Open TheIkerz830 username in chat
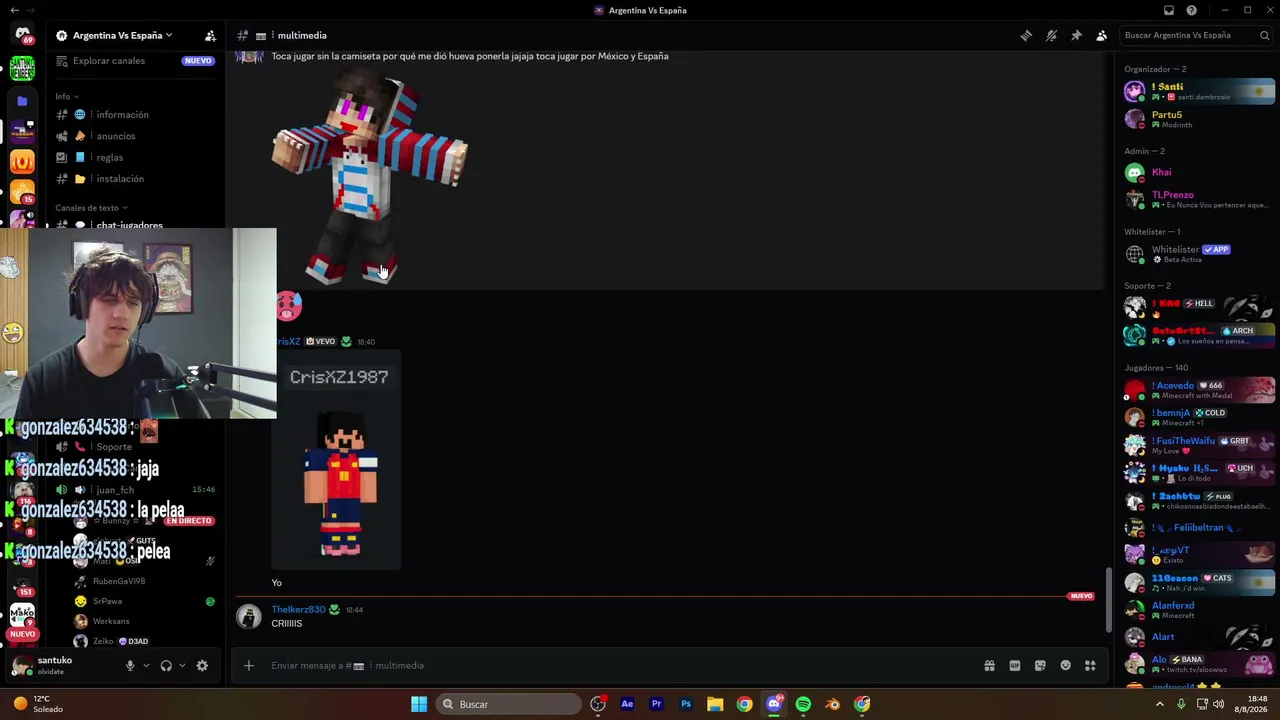The image size is (1280, 720). point(298,610)
